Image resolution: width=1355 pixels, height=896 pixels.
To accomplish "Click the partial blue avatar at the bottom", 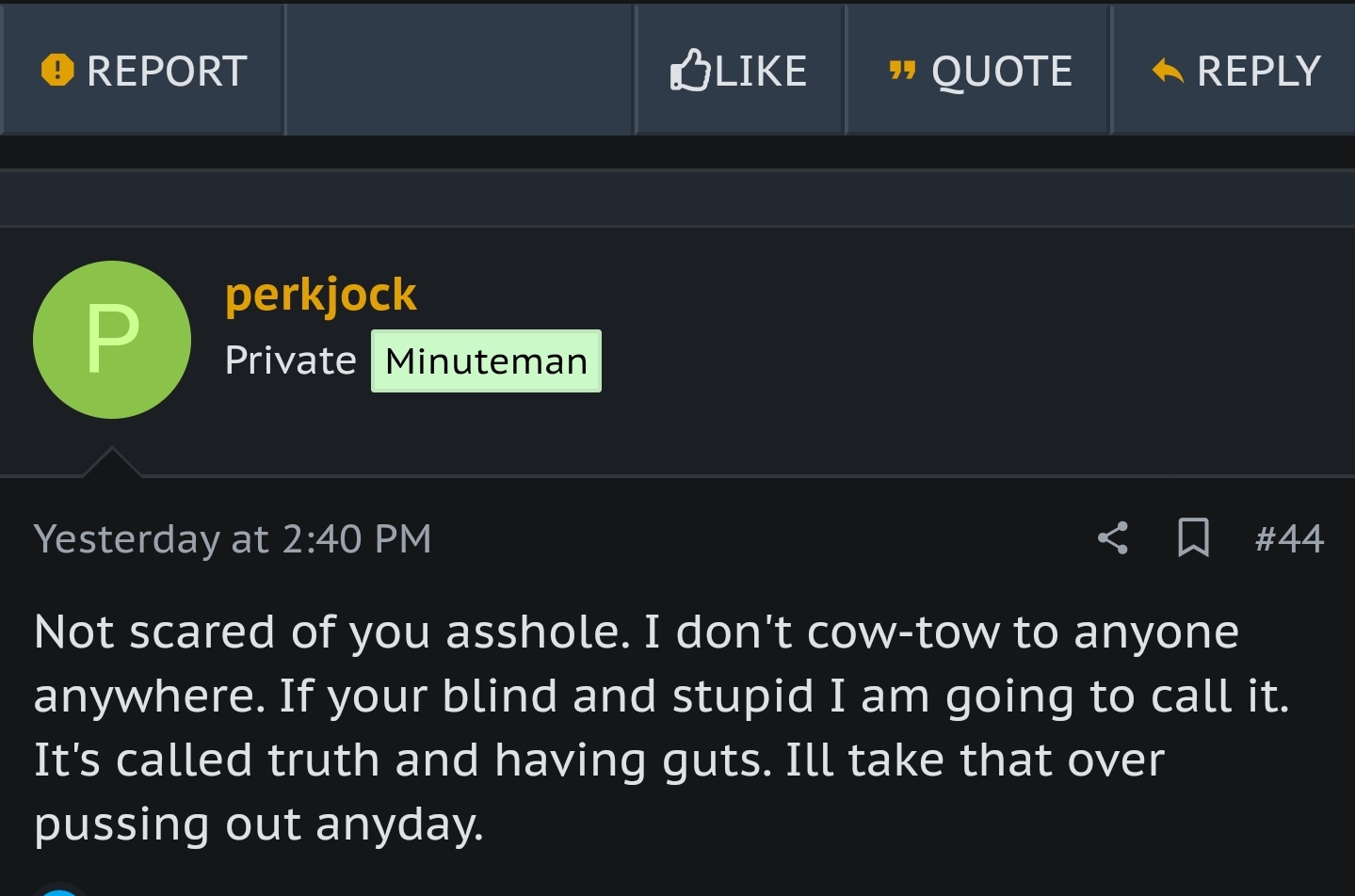I will click(x=58, y=890).
